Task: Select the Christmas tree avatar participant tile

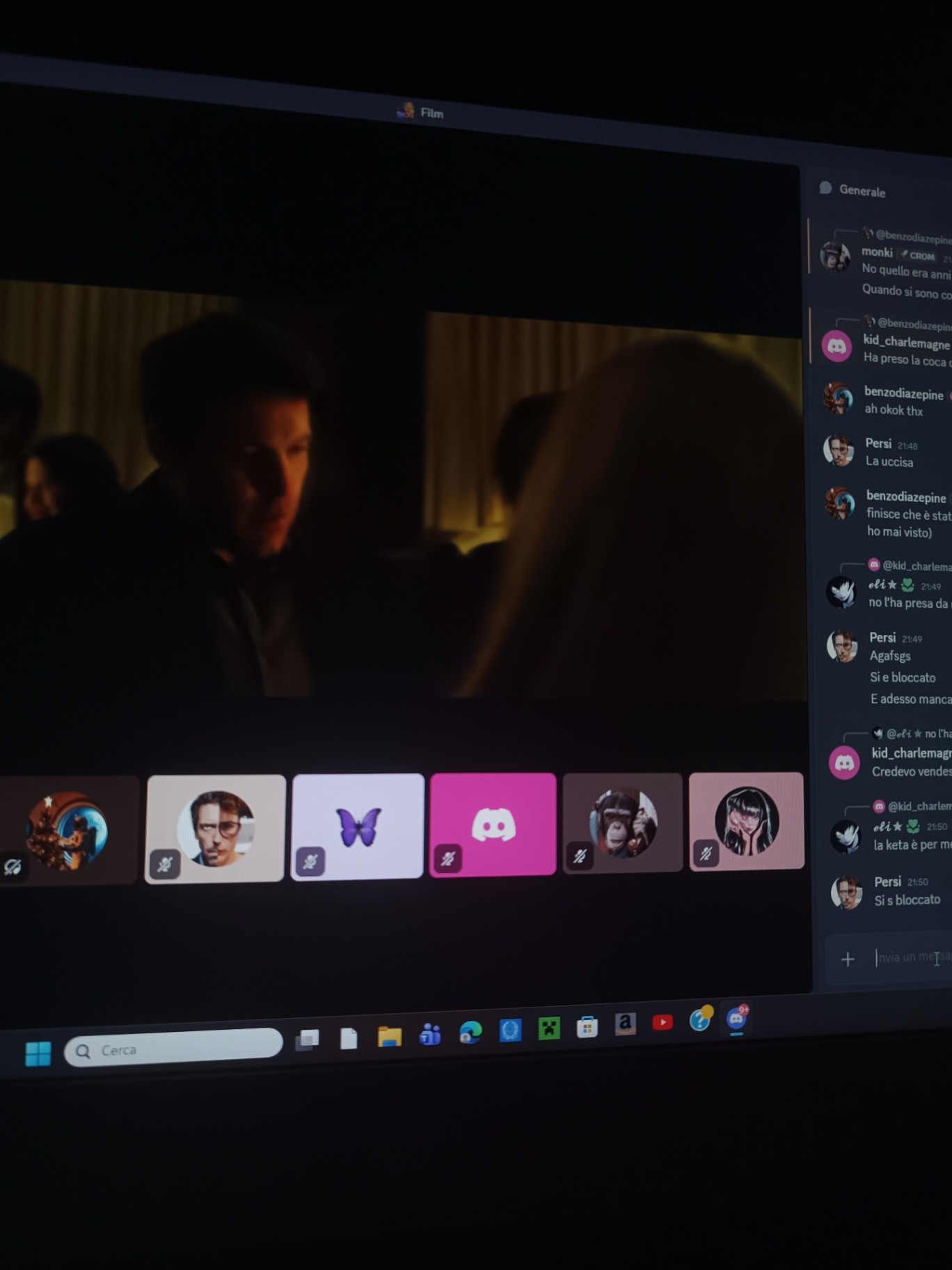Action: coord(68,830)
